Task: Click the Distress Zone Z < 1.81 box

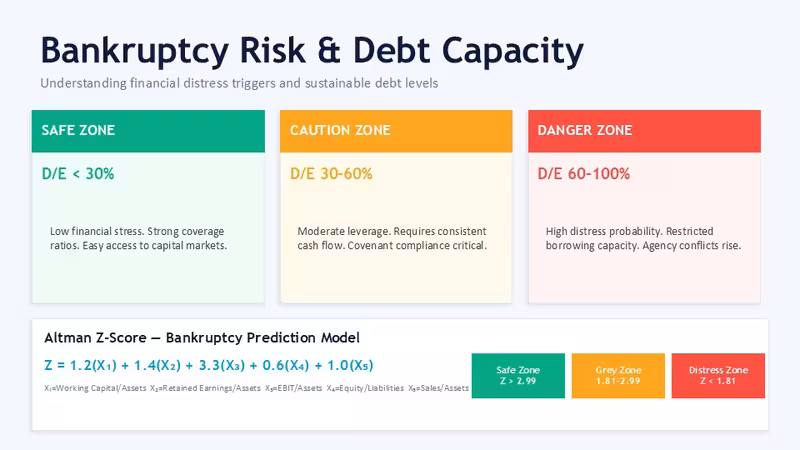Action: pyautogui.click(x=718, y=376)
